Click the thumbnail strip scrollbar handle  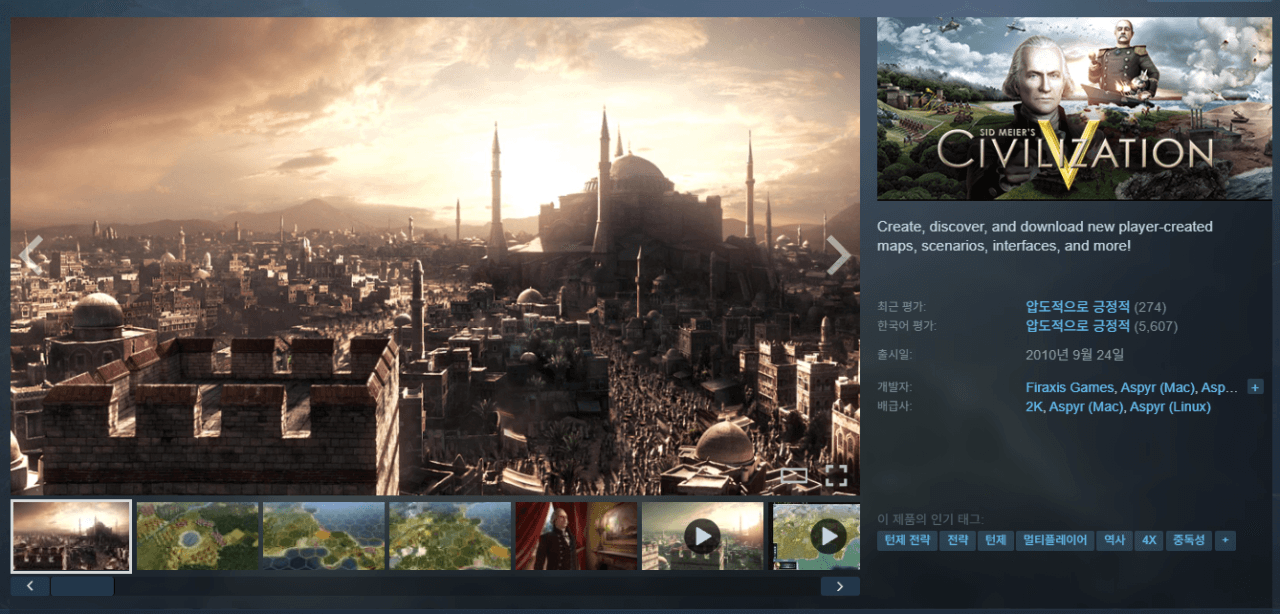pyautogui.click(x=82, y=586)
